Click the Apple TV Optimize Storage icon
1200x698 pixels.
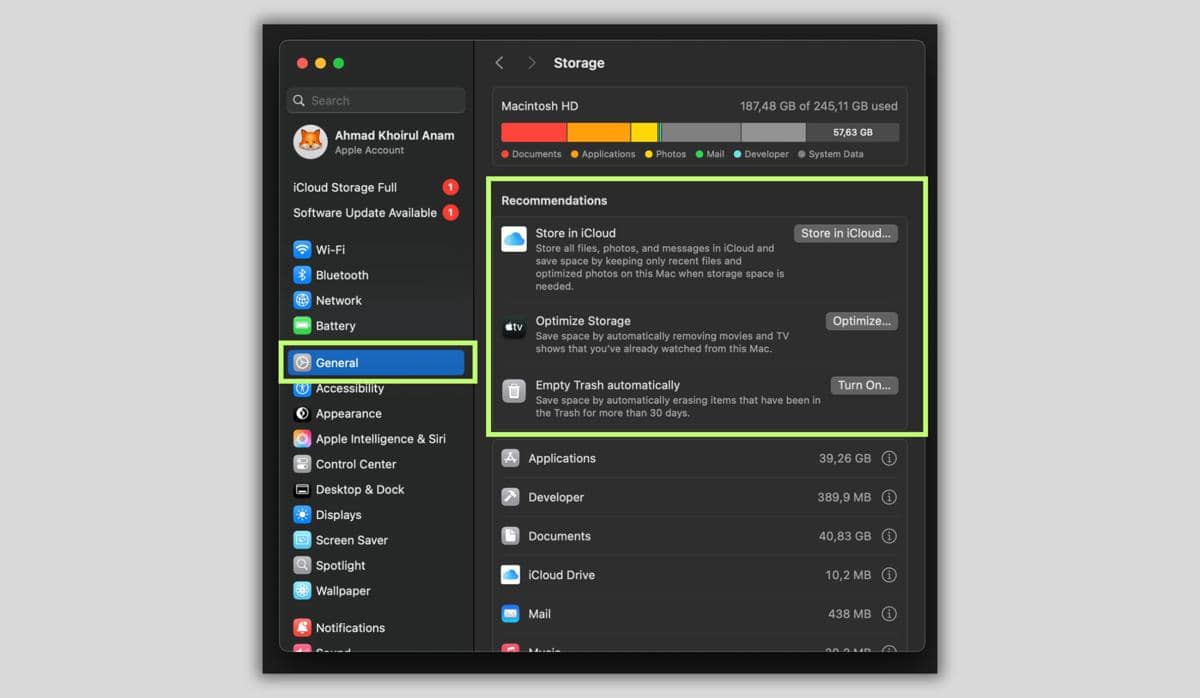coord(513,328)
